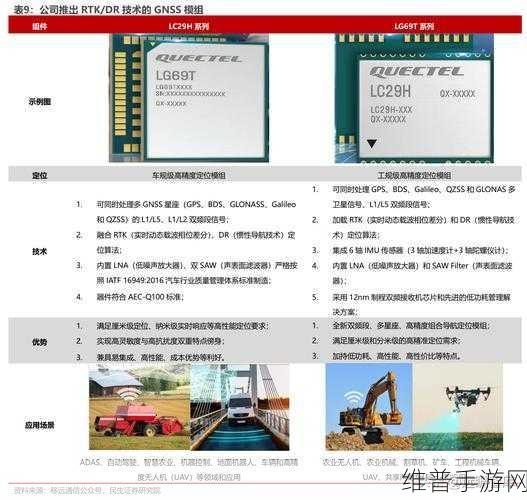
Task: Click "可同时处理多 GNSS 星座" technology item
Action: coord(196,212)
